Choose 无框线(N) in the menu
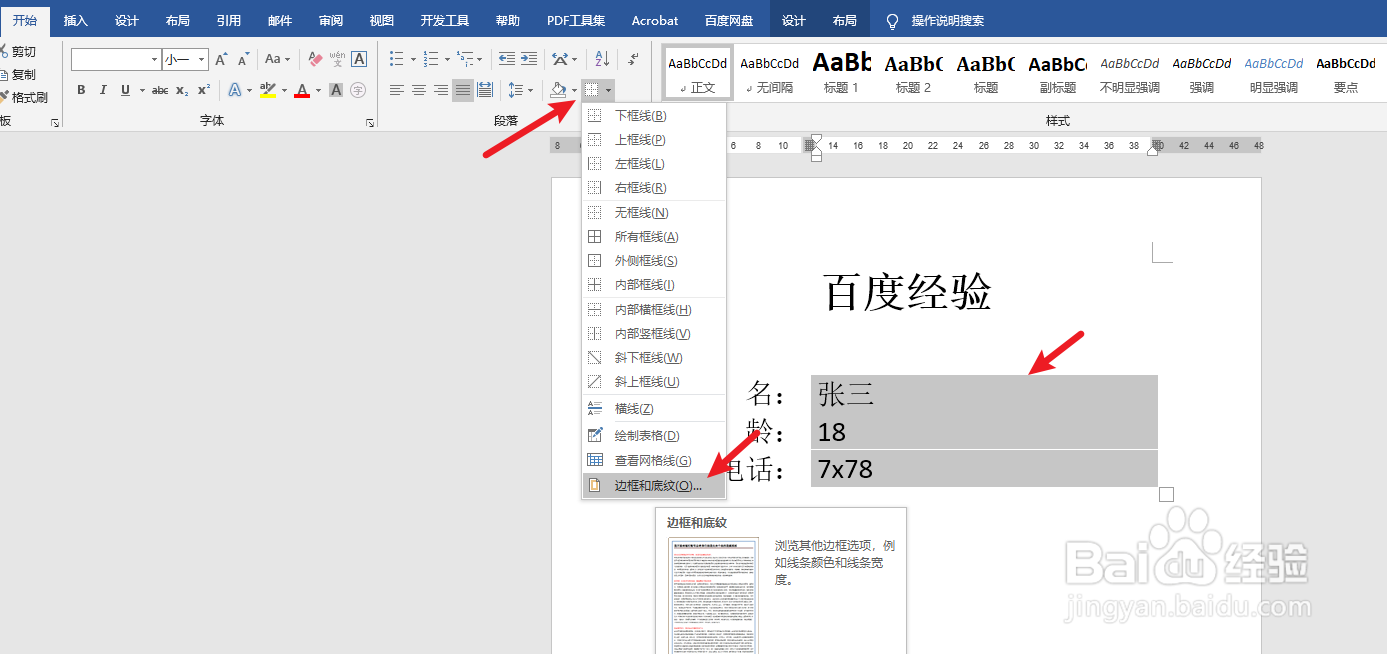Viewport: 1387px width, 654px height. coord(654,213)
